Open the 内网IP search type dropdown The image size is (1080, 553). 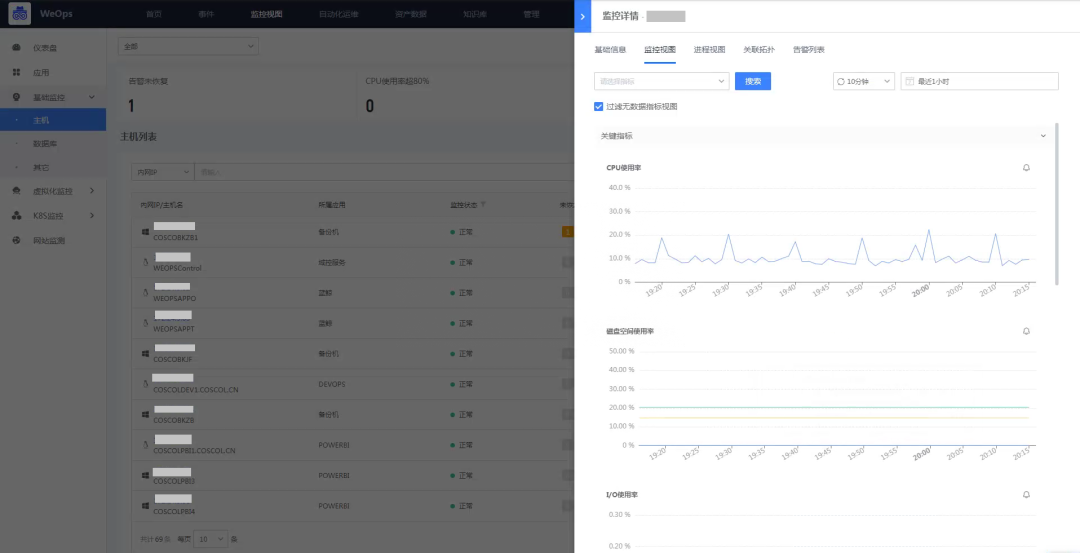(163, 172)
